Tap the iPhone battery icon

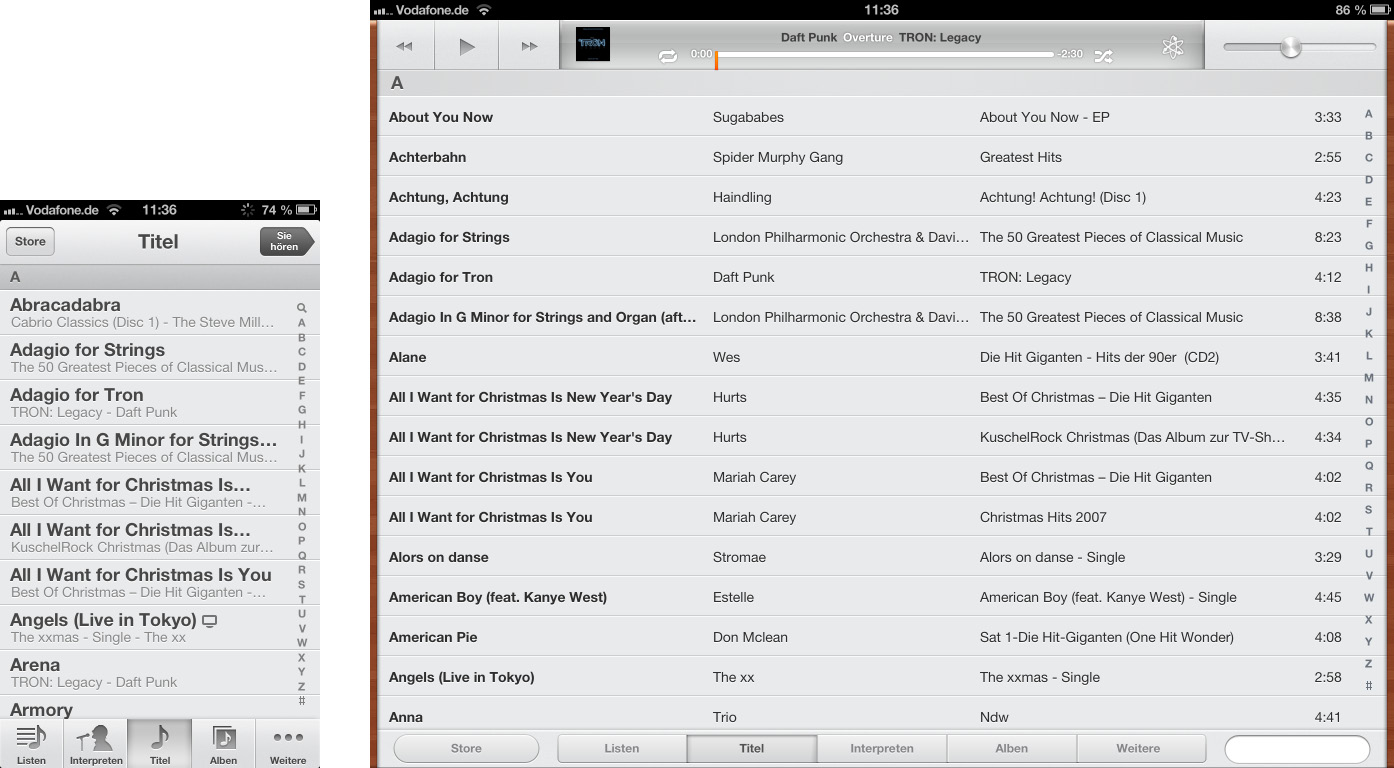click(x=307, y=210)
